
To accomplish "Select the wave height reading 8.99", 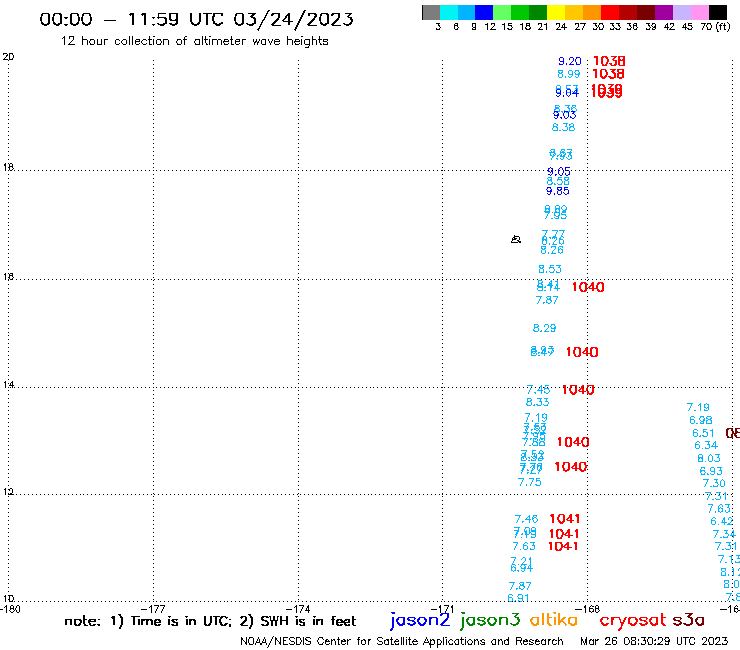I will [x=569, y=74].
